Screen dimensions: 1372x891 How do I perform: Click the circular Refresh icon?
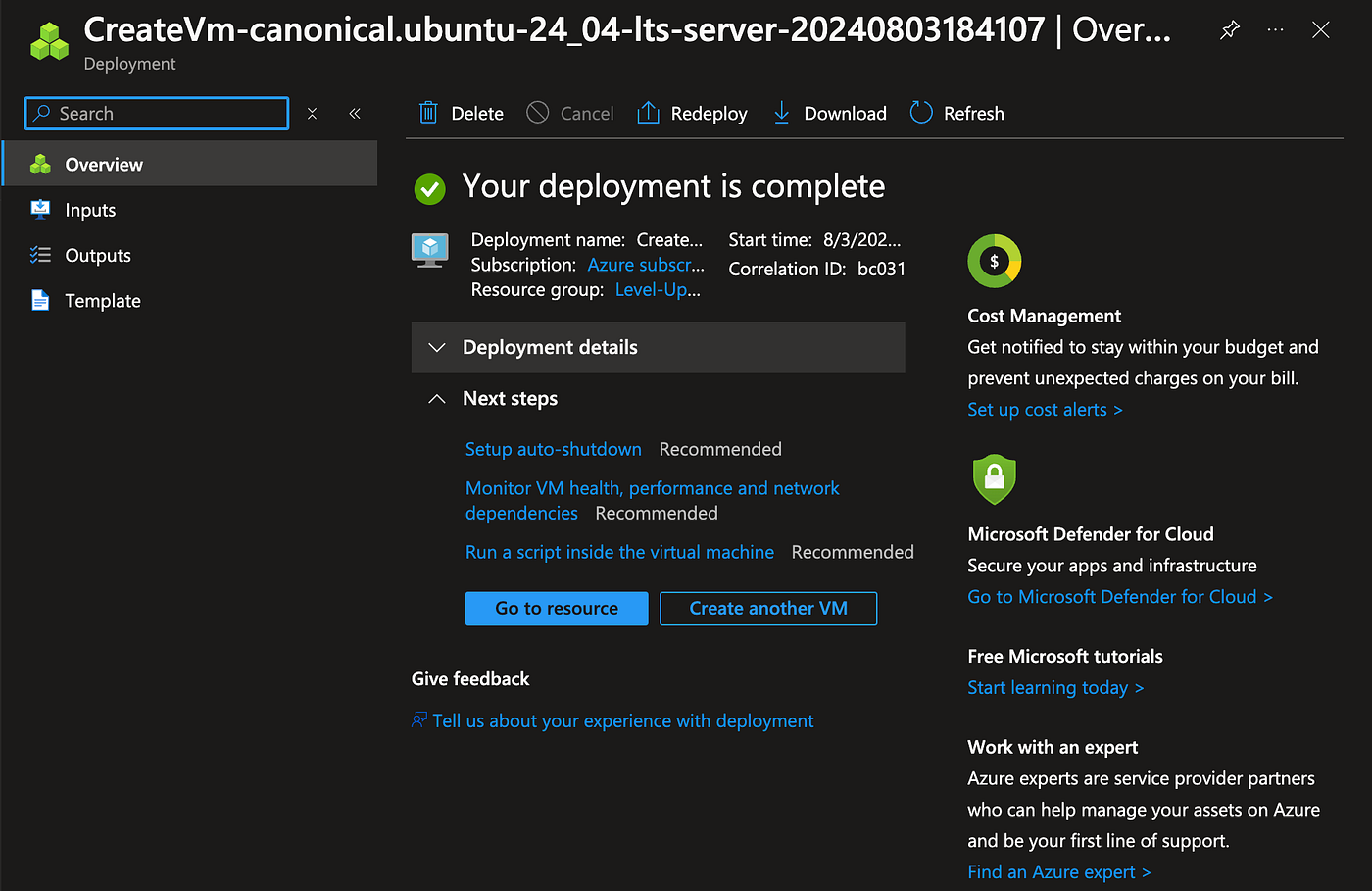921,113
